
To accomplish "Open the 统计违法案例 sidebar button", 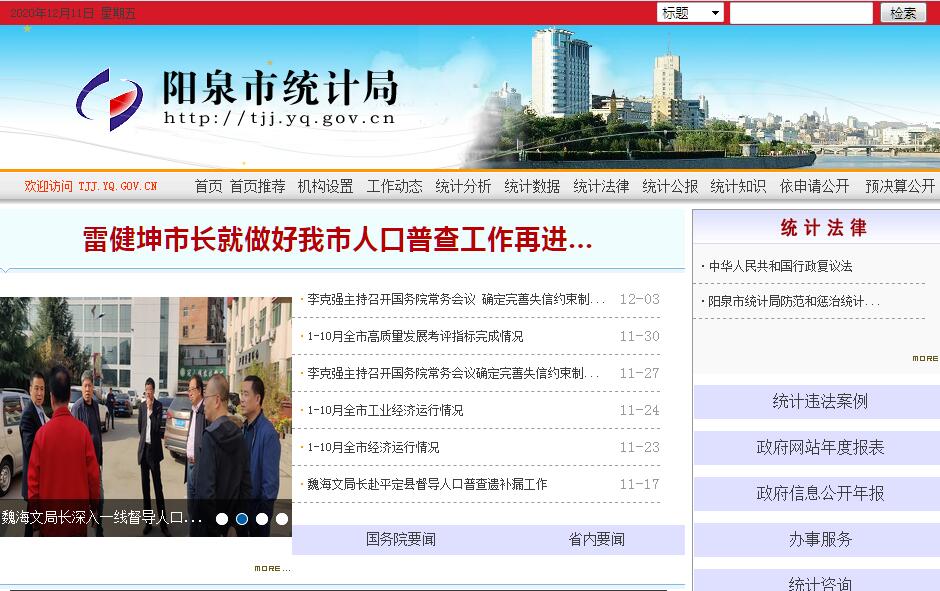I will [819, 401].
